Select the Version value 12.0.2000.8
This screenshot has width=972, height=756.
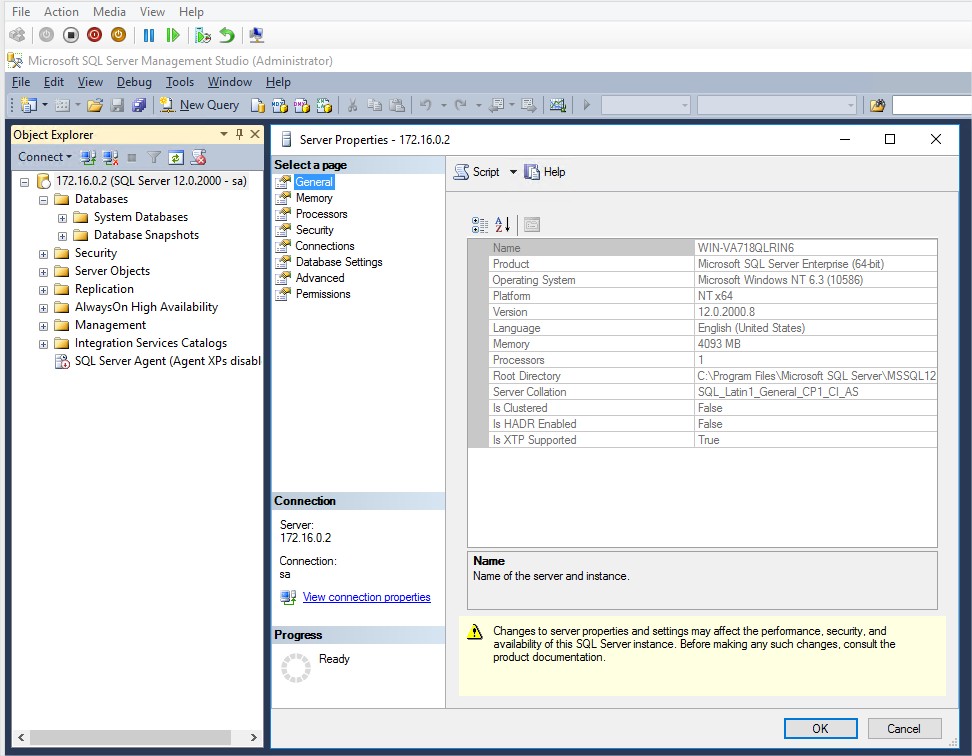point(727,312)
